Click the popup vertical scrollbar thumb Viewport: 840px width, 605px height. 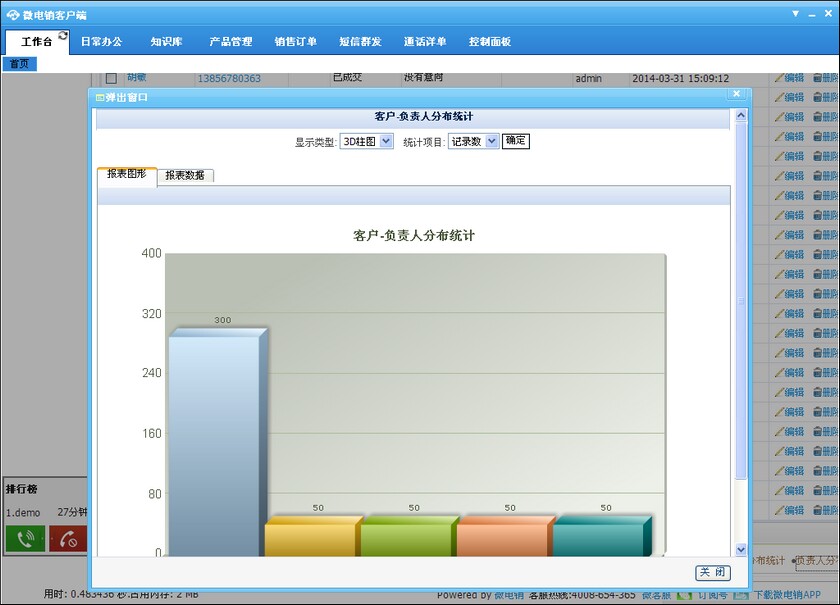741,300
